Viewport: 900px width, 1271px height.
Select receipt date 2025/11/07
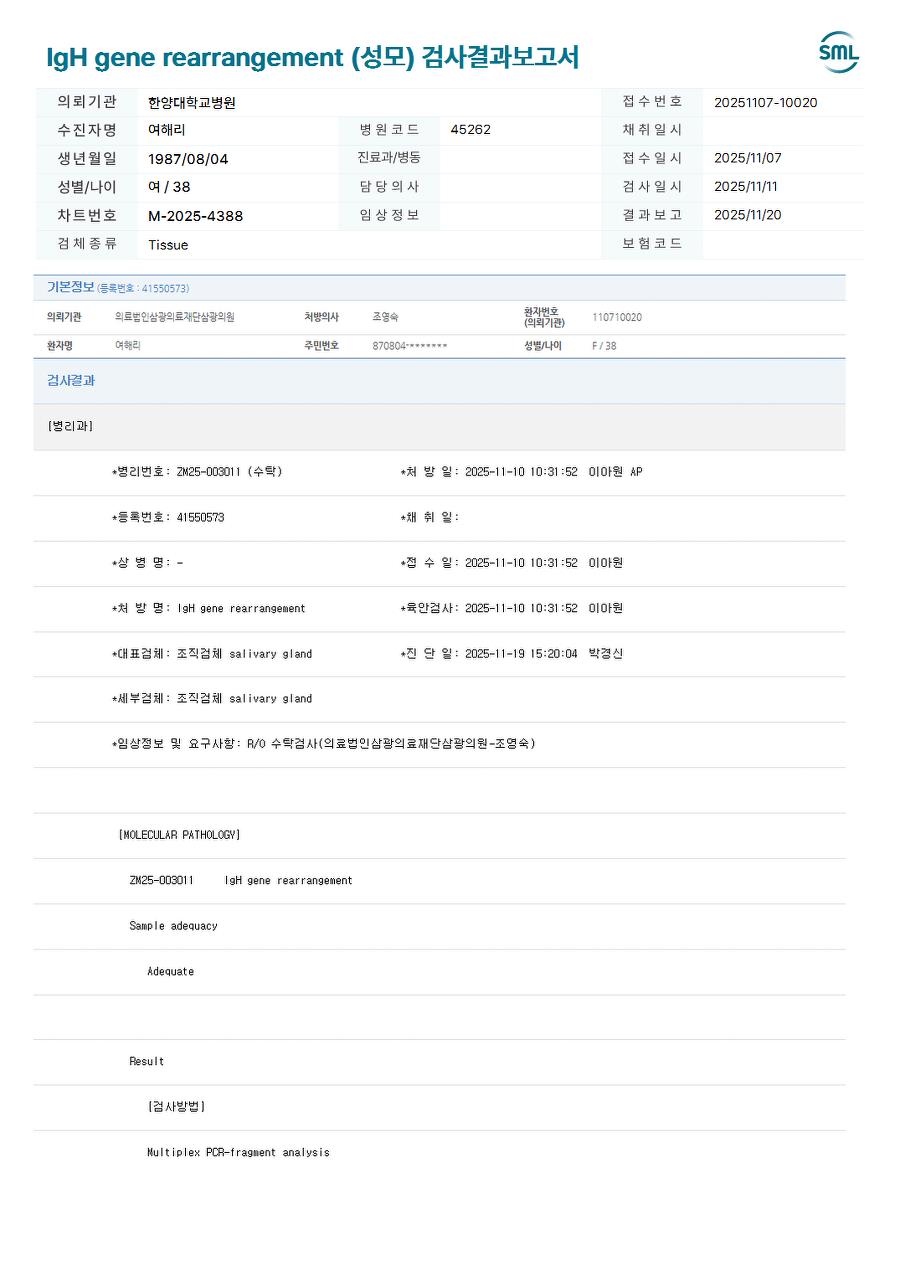(x=748, y=158)
